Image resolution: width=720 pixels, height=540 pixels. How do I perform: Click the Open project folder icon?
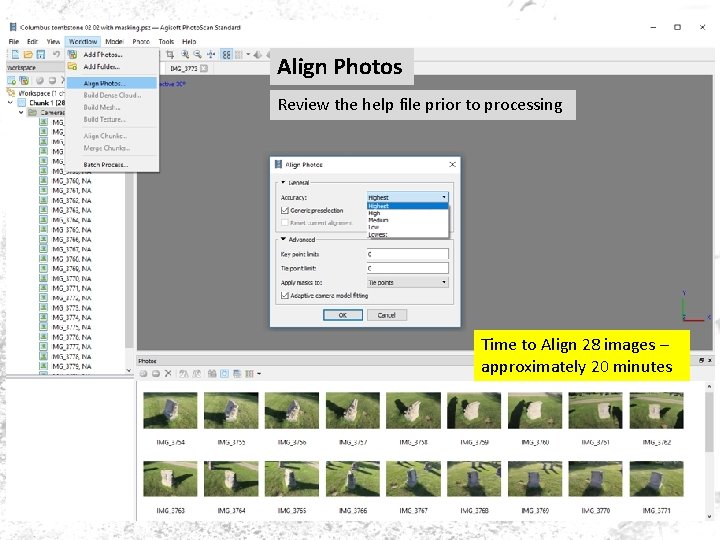[x=28, y=55]
